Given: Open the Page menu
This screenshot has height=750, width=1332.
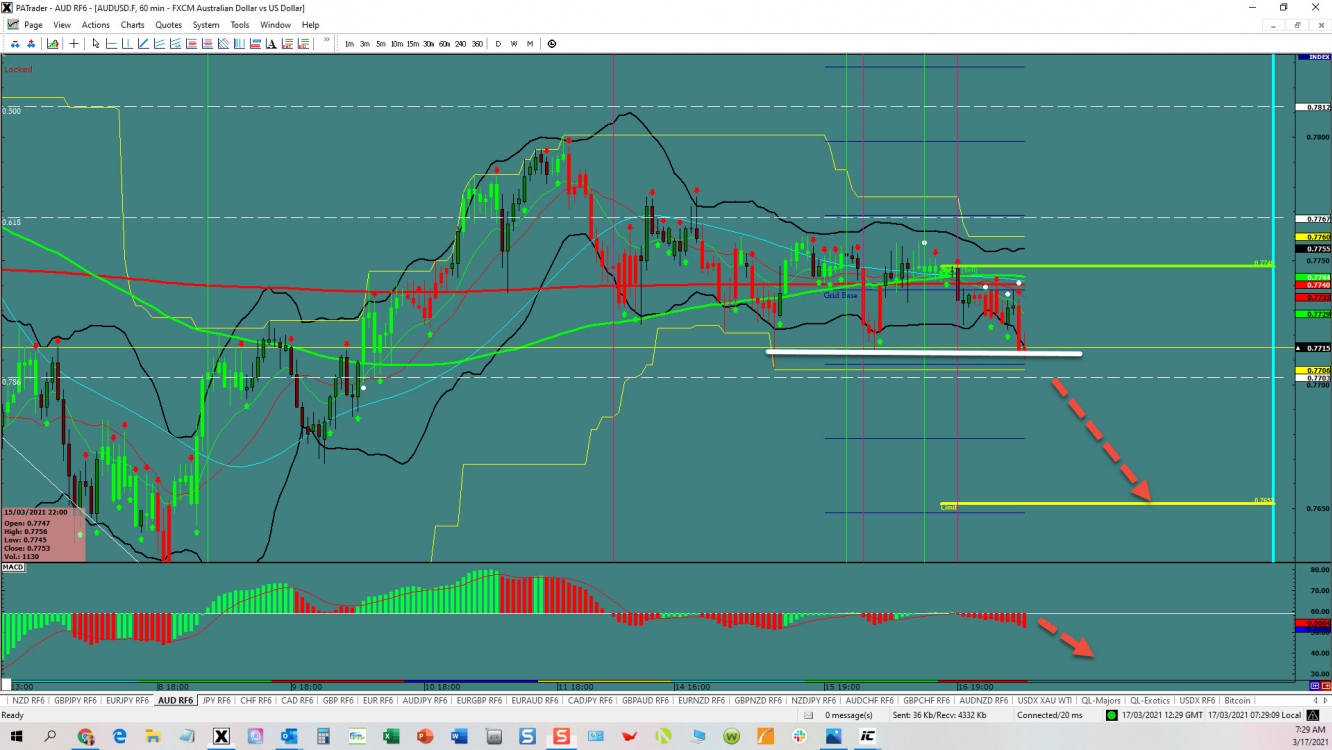Looking at the screenshot, I should click(x=33, y=25).
